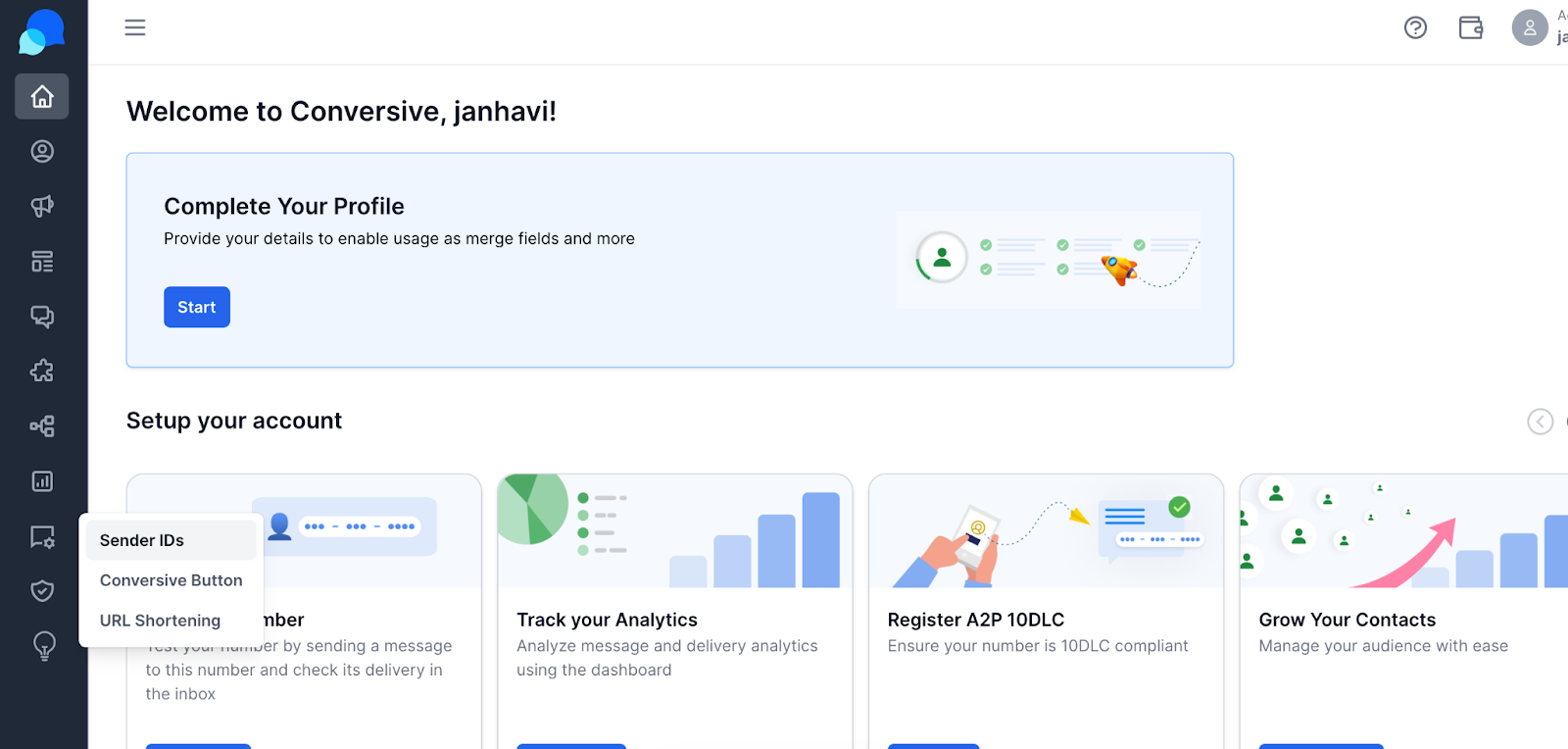
Task: Open the Integrations puzzle piece icon
Action: 42,371
